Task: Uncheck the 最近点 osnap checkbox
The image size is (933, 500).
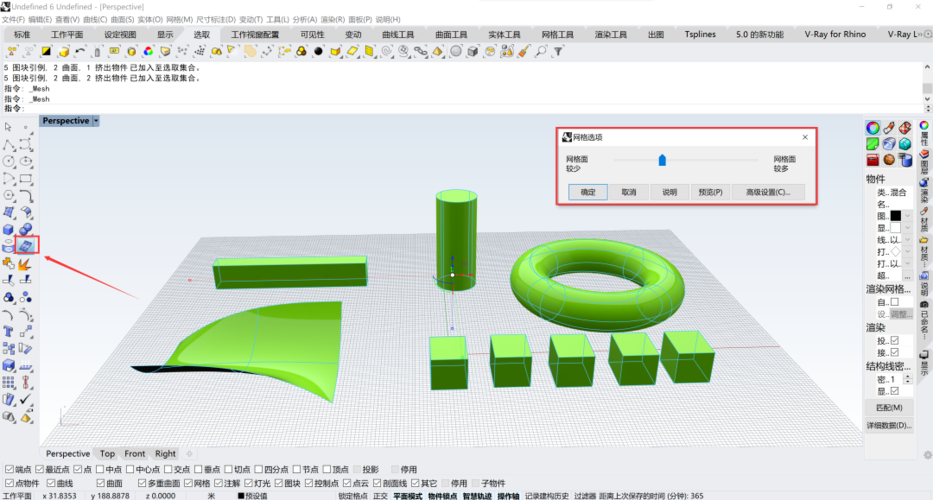Action: coord(40,469)
